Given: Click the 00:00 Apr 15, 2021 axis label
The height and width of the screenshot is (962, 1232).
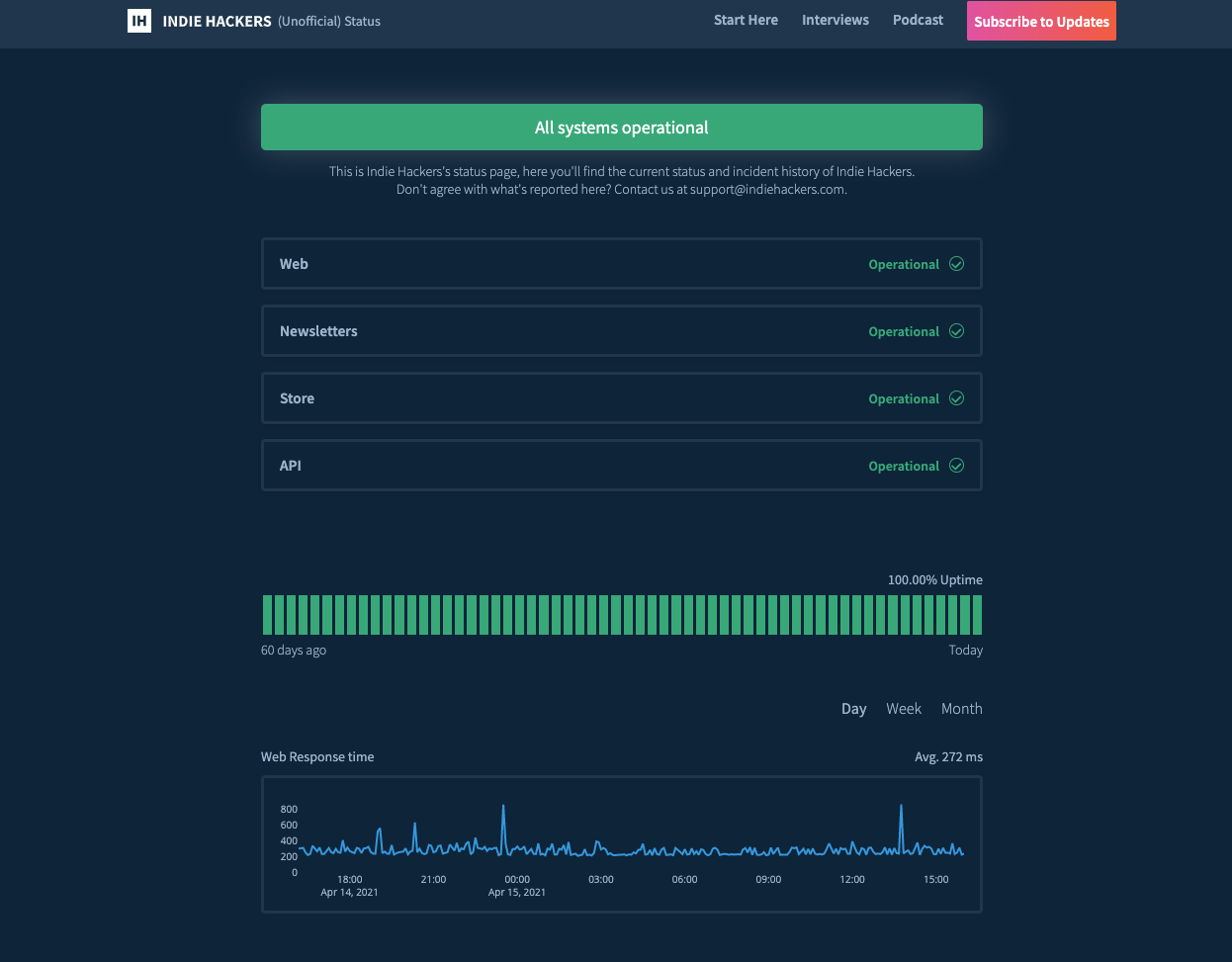Looking at the screenshot, I should [517, 885].
